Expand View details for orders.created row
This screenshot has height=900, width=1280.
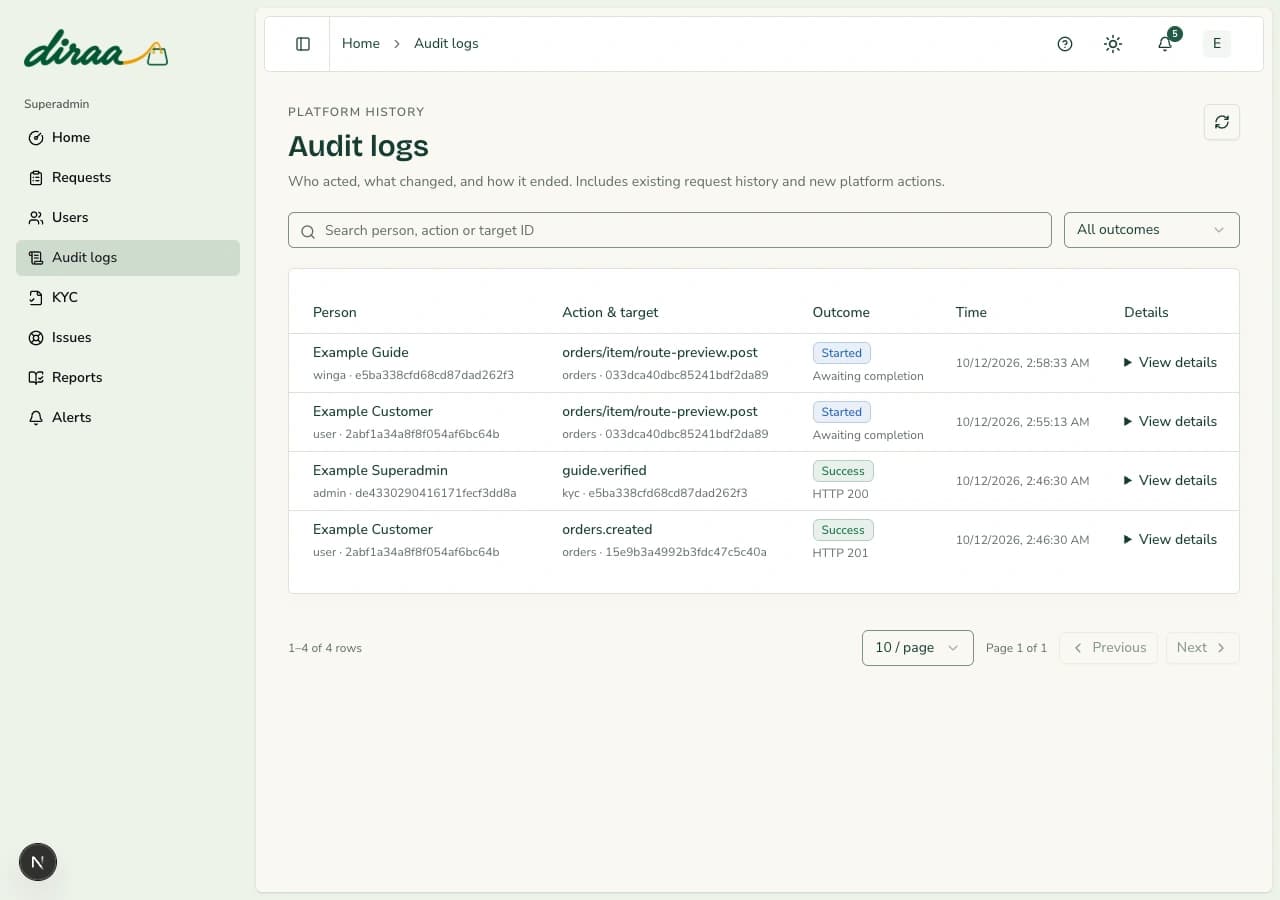pyautogui.click(x=1170, y=540)
